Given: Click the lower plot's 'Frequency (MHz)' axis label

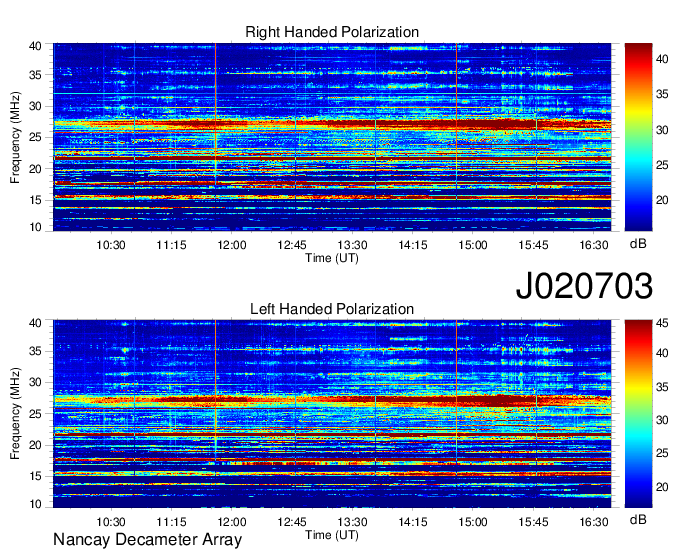Looking at the screenshot, I should pos(15,414).
